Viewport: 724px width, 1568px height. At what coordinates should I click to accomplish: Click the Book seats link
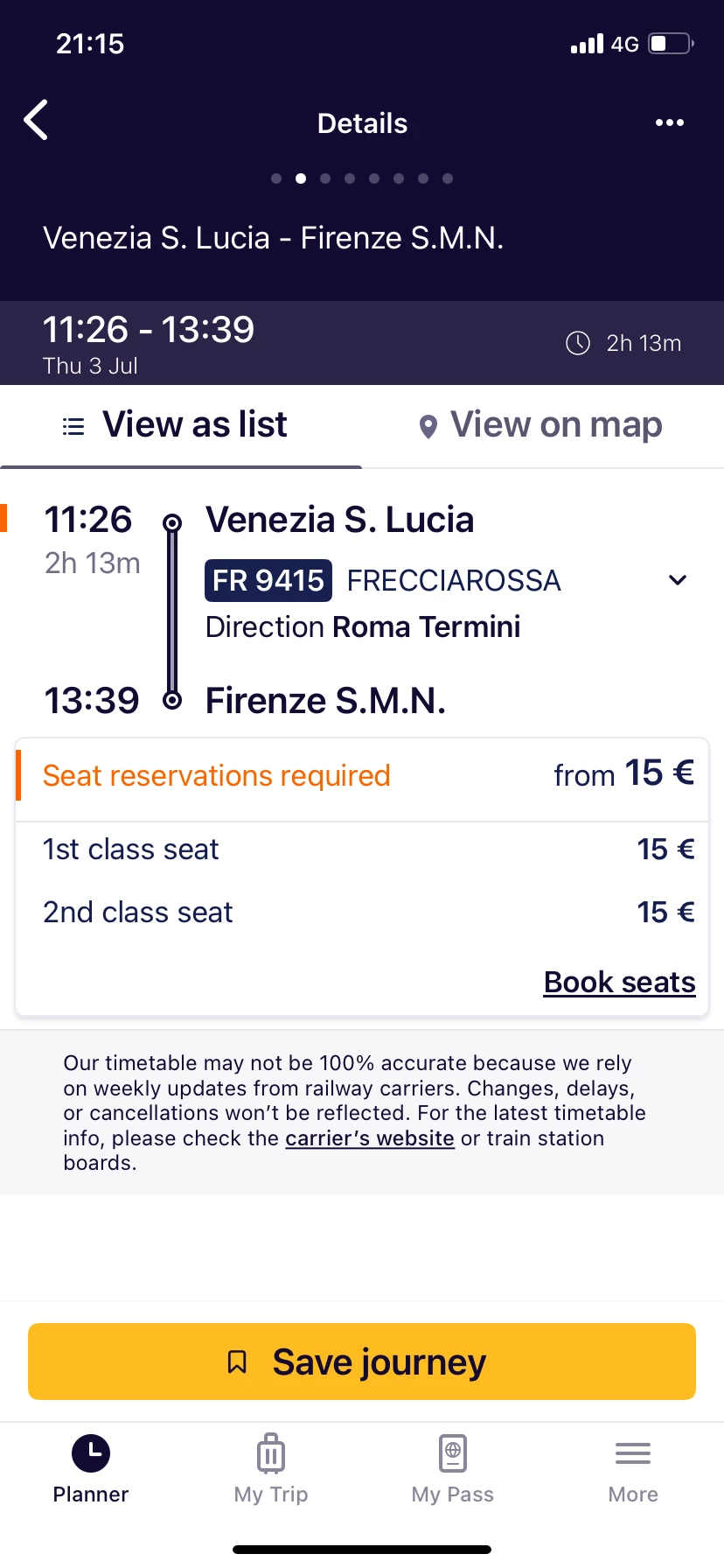(x=619, y=983)
